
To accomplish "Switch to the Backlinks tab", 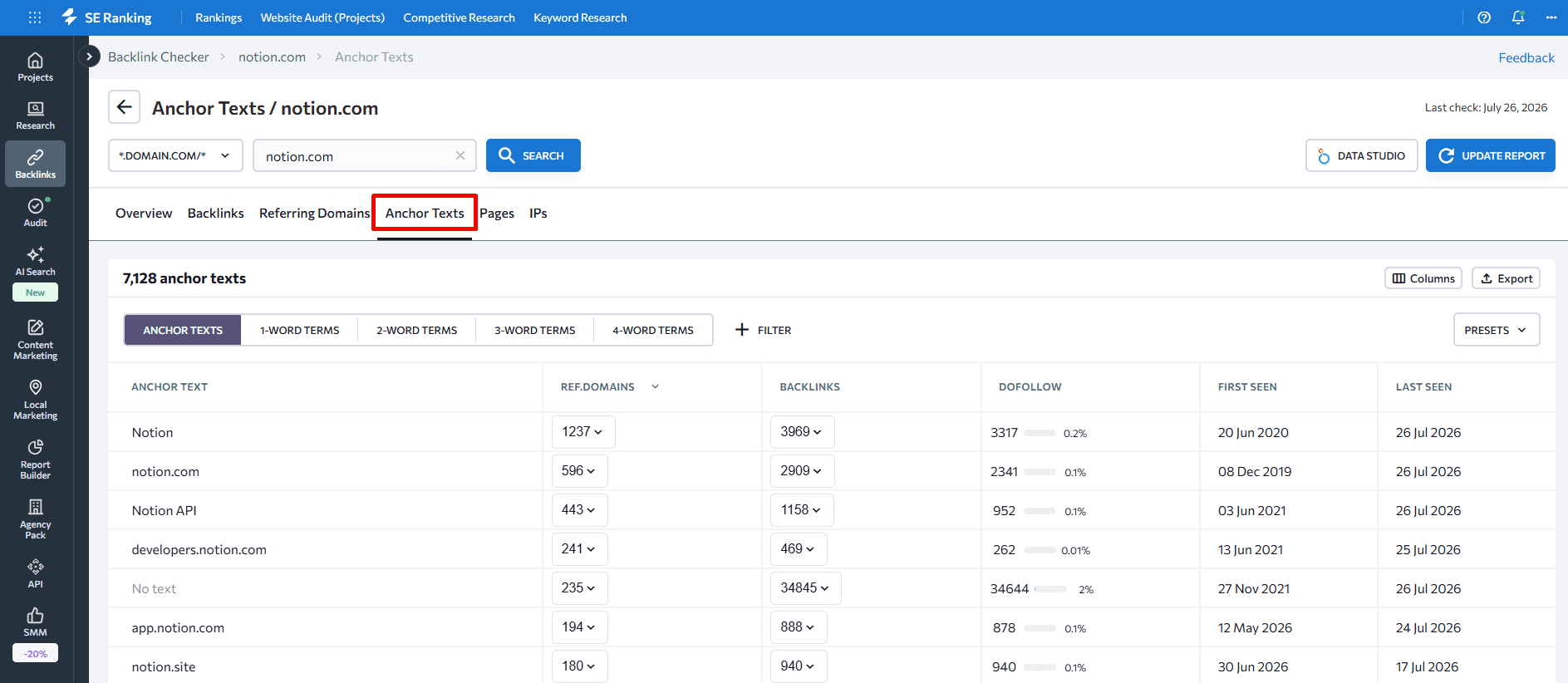I will (216, 214).
